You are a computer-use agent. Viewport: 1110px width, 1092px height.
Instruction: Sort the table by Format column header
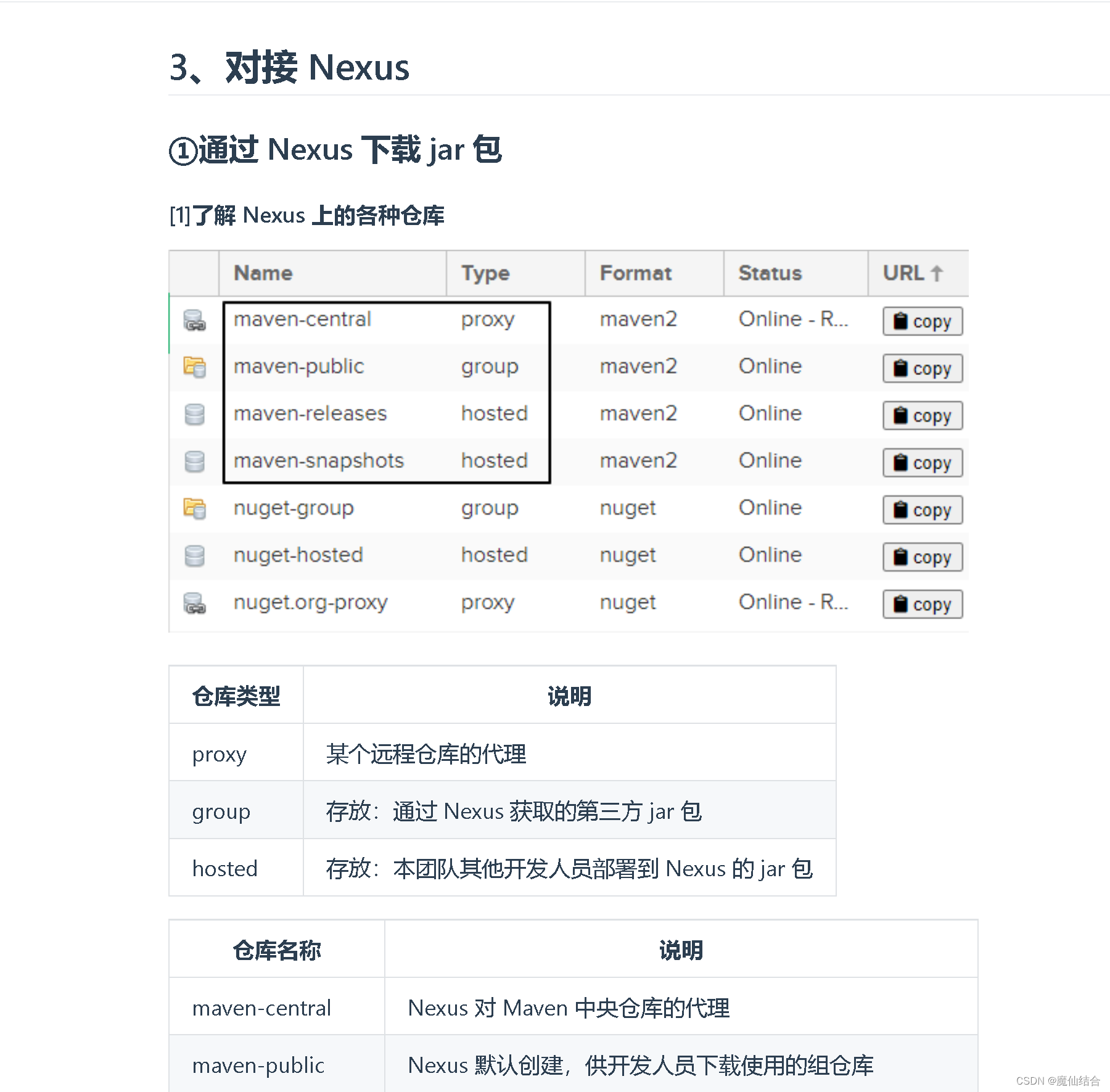click(x=654, y=273)
